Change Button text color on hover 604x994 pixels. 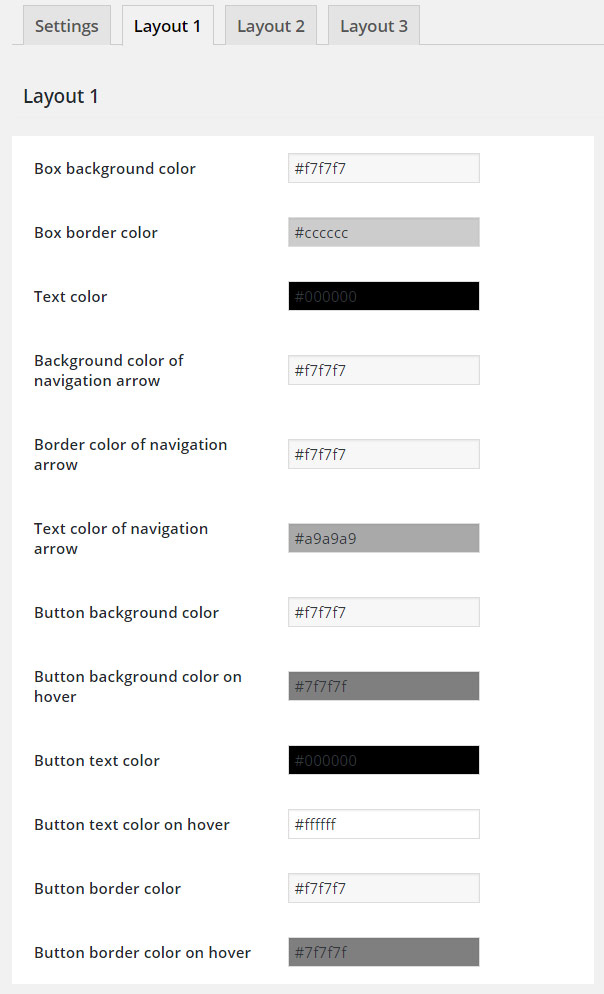coord(384,824)
